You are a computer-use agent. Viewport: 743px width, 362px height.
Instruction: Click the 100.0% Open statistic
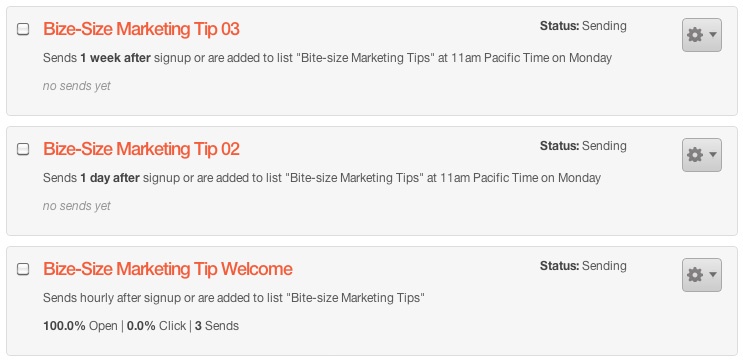point(80,326)
